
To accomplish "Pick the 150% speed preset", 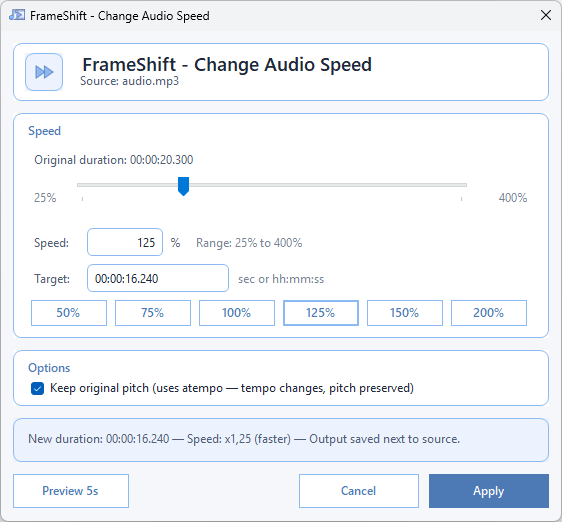I will pyautogui.click(x=405, y=313).
